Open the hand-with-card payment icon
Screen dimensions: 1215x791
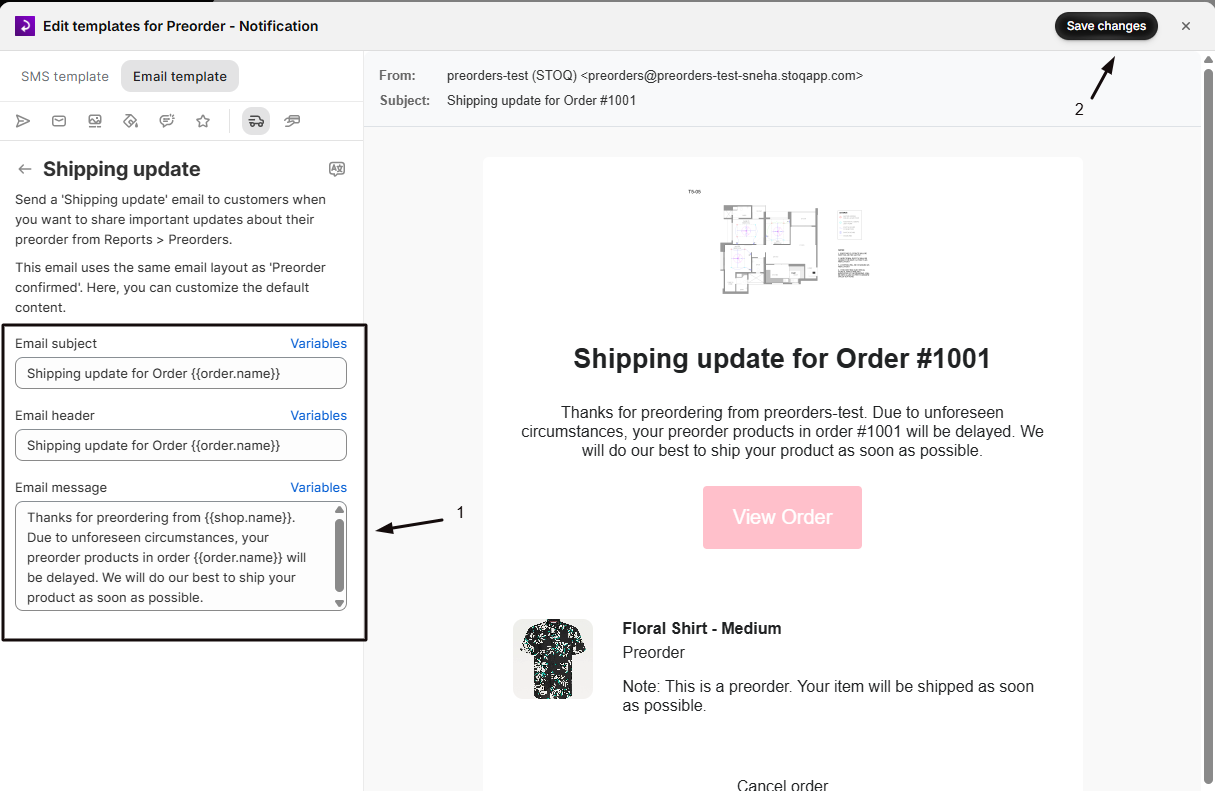point(292,121)
